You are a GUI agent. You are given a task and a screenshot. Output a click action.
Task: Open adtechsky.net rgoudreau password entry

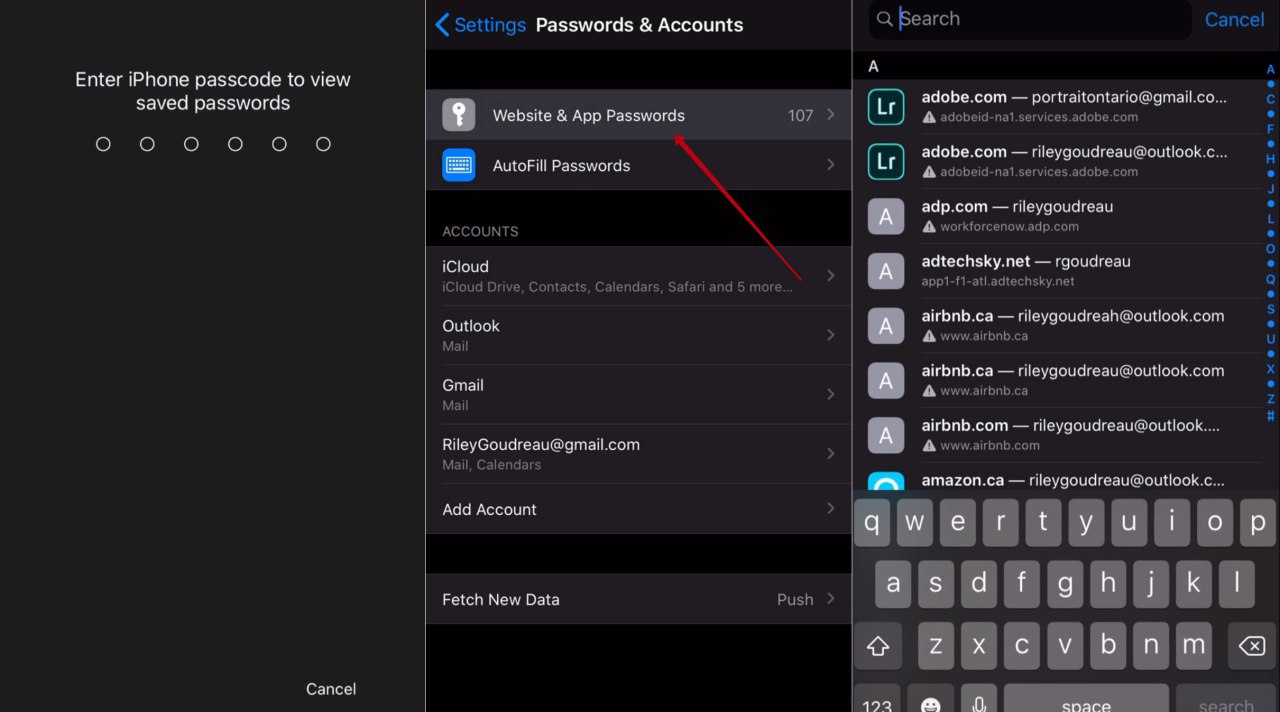tap(1058, 271)
